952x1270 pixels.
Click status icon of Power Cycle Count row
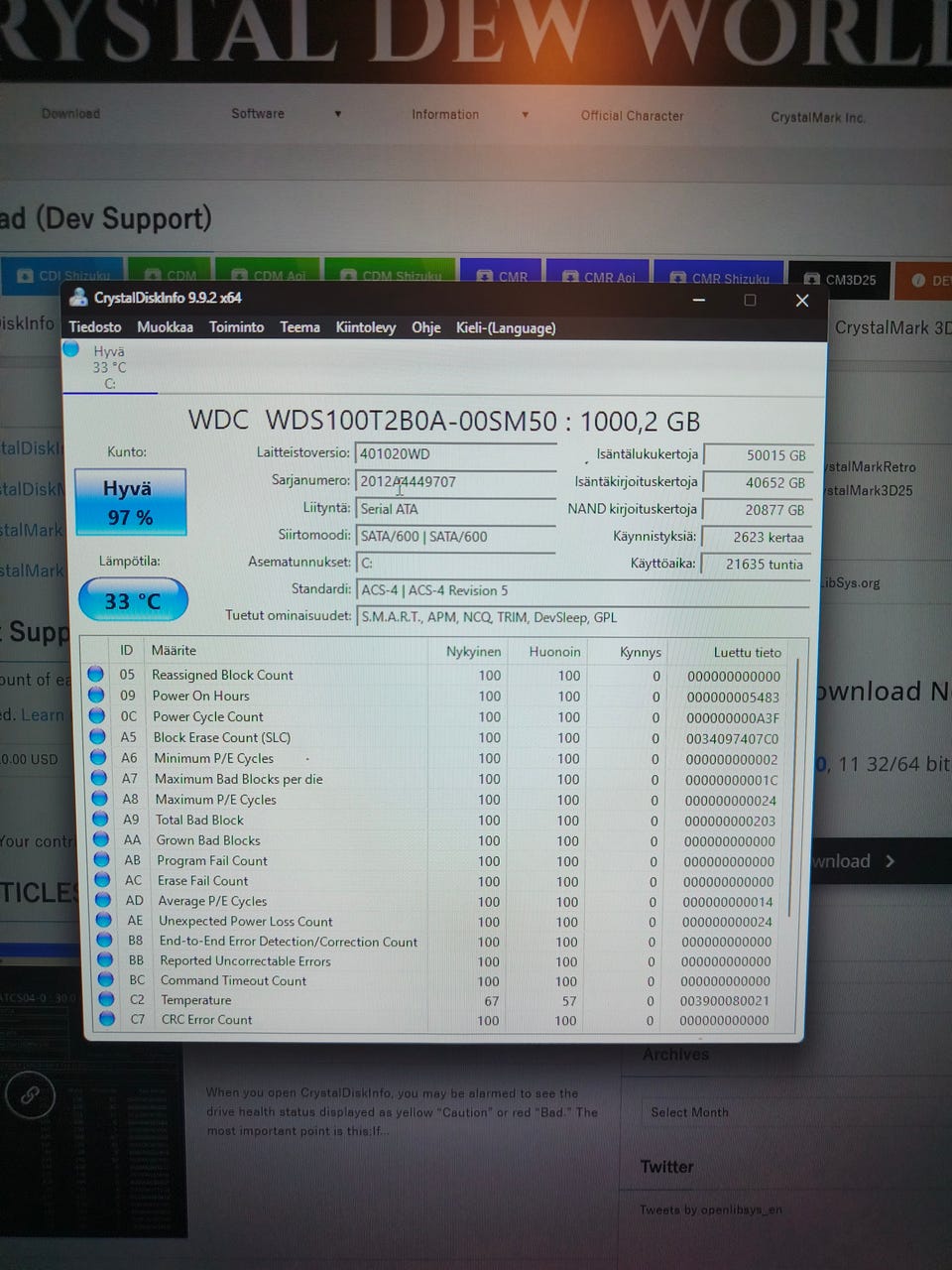(x=97, y=715)
